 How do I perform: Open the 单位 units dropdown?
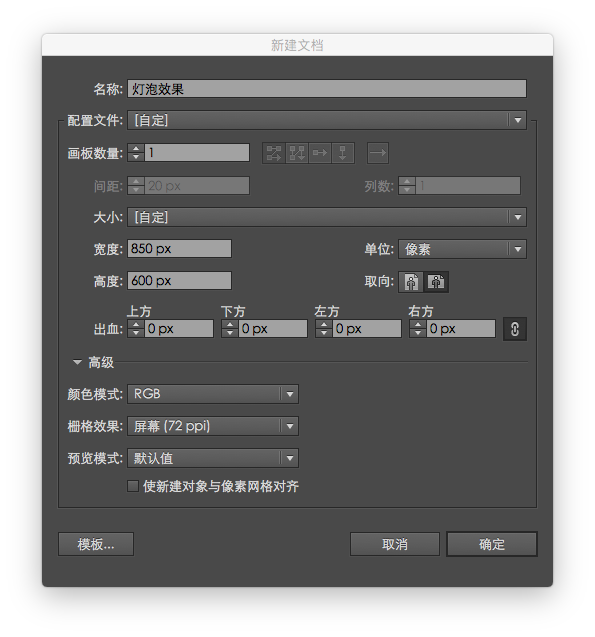click(462, 249)
